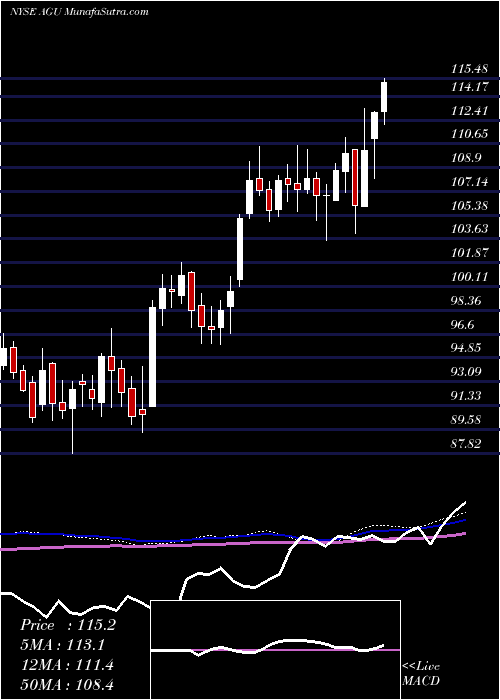This screenshot has height=700, width=500.
Task: Click the 50MA : 108.4 readout
Action: (68, 685)
